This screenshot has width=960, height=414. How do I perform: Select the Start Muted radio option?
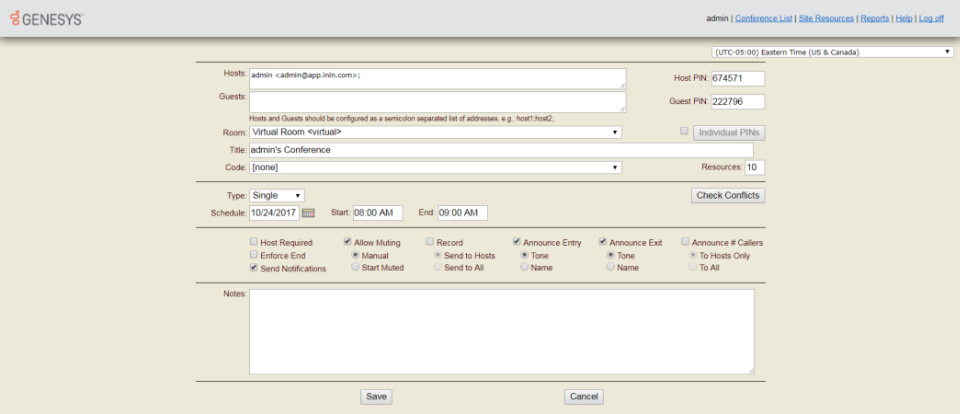click(356, 268)
